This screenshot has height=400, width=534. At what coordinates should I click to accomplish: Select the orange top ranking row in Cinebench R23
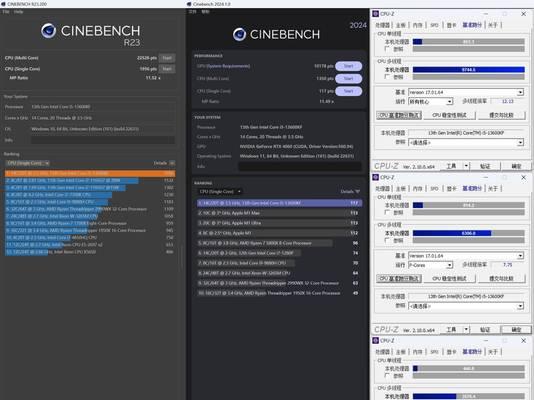(90, 173)
